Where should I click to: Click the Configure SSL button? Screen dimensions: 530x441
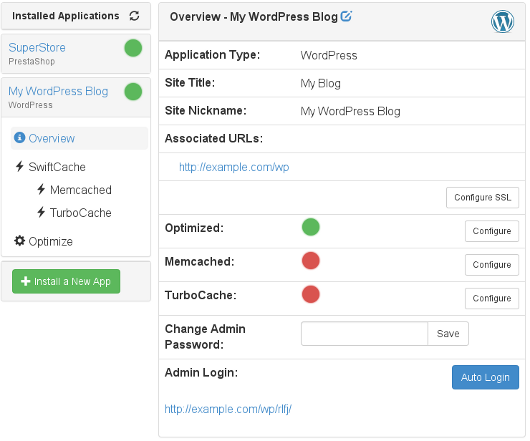pos(482,197)
